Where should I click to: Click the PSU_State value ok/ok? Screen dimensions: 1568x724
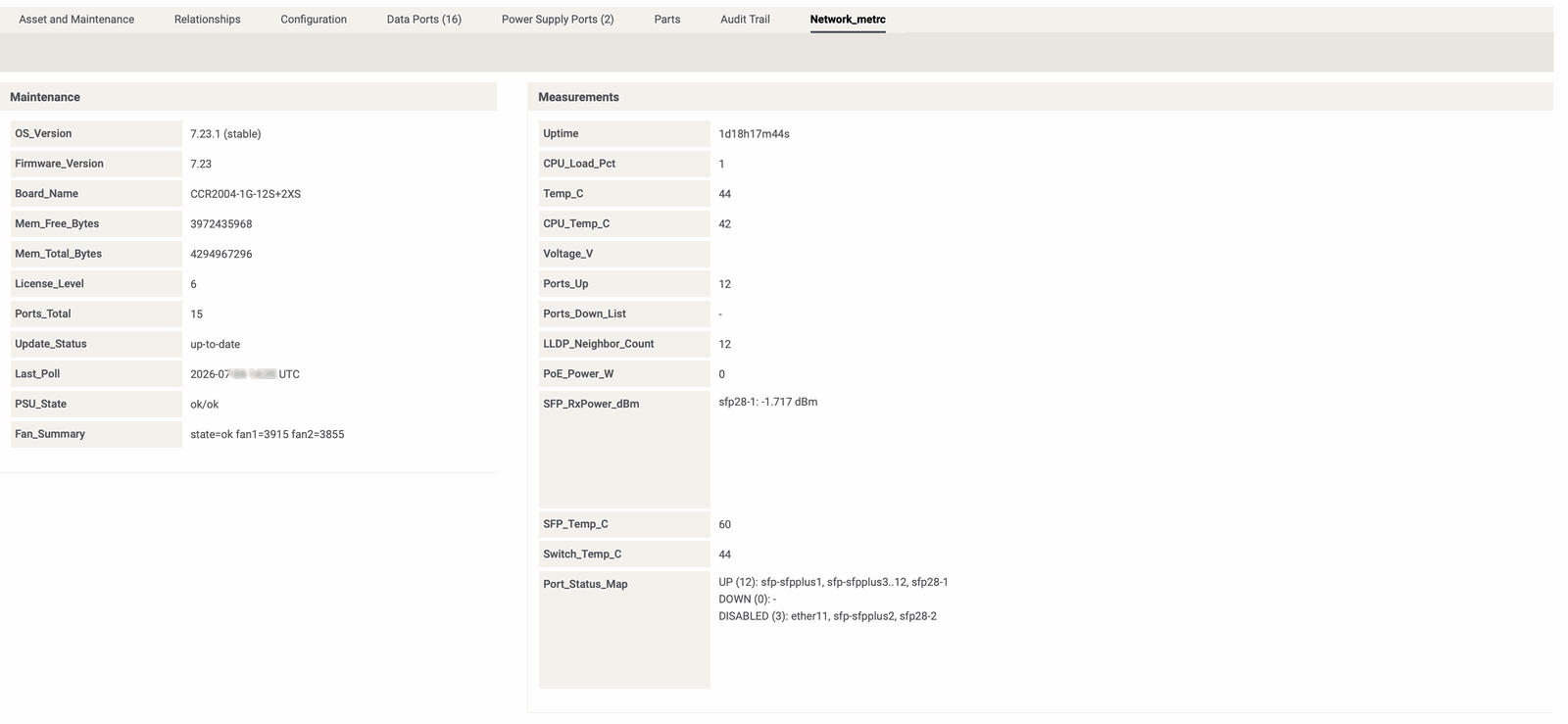204,405
